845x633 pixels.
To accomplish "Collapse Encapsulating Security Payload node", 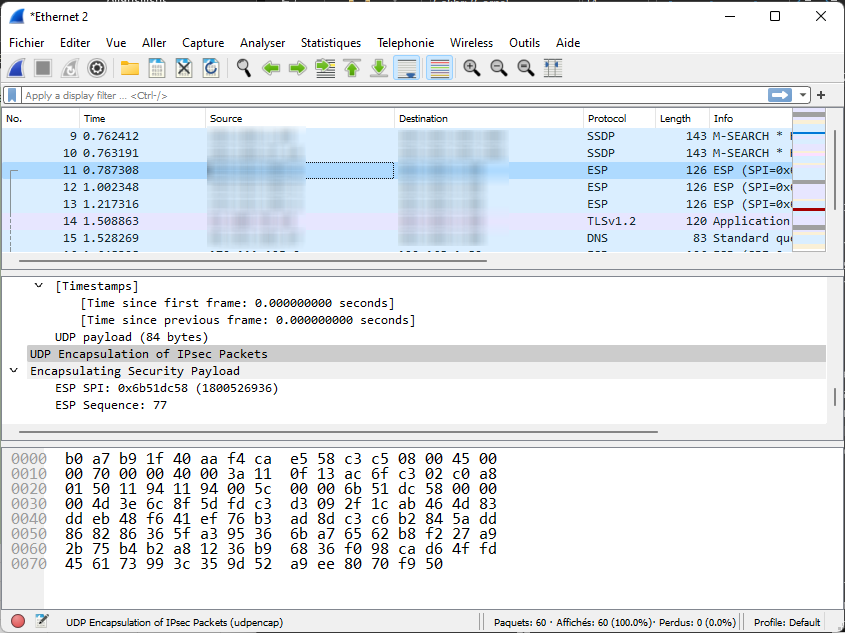I will click(14, 371).
